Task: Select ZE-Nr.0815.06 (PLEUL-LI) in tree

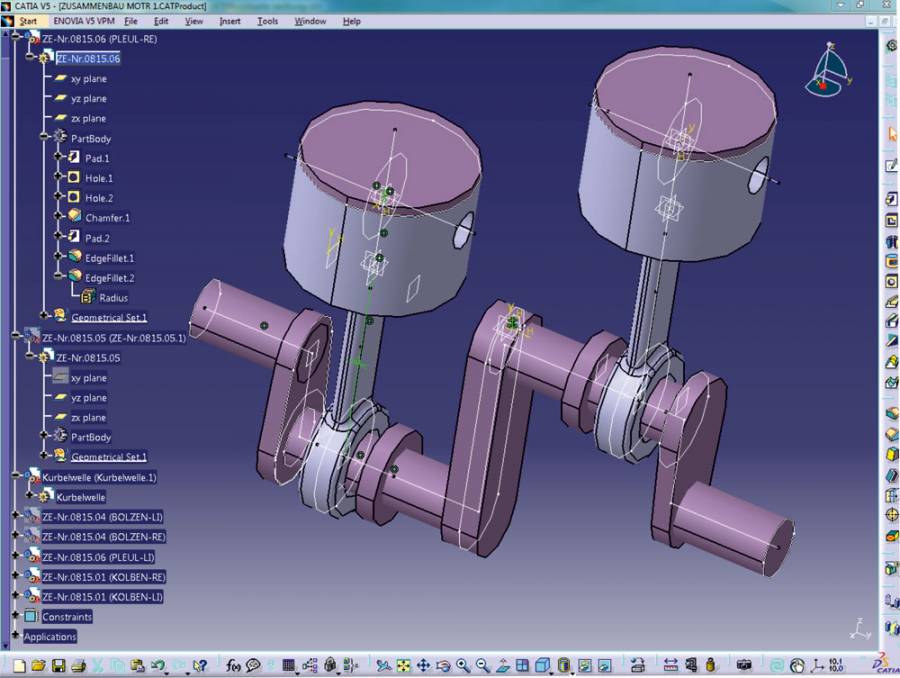Action: pos(98,557)
